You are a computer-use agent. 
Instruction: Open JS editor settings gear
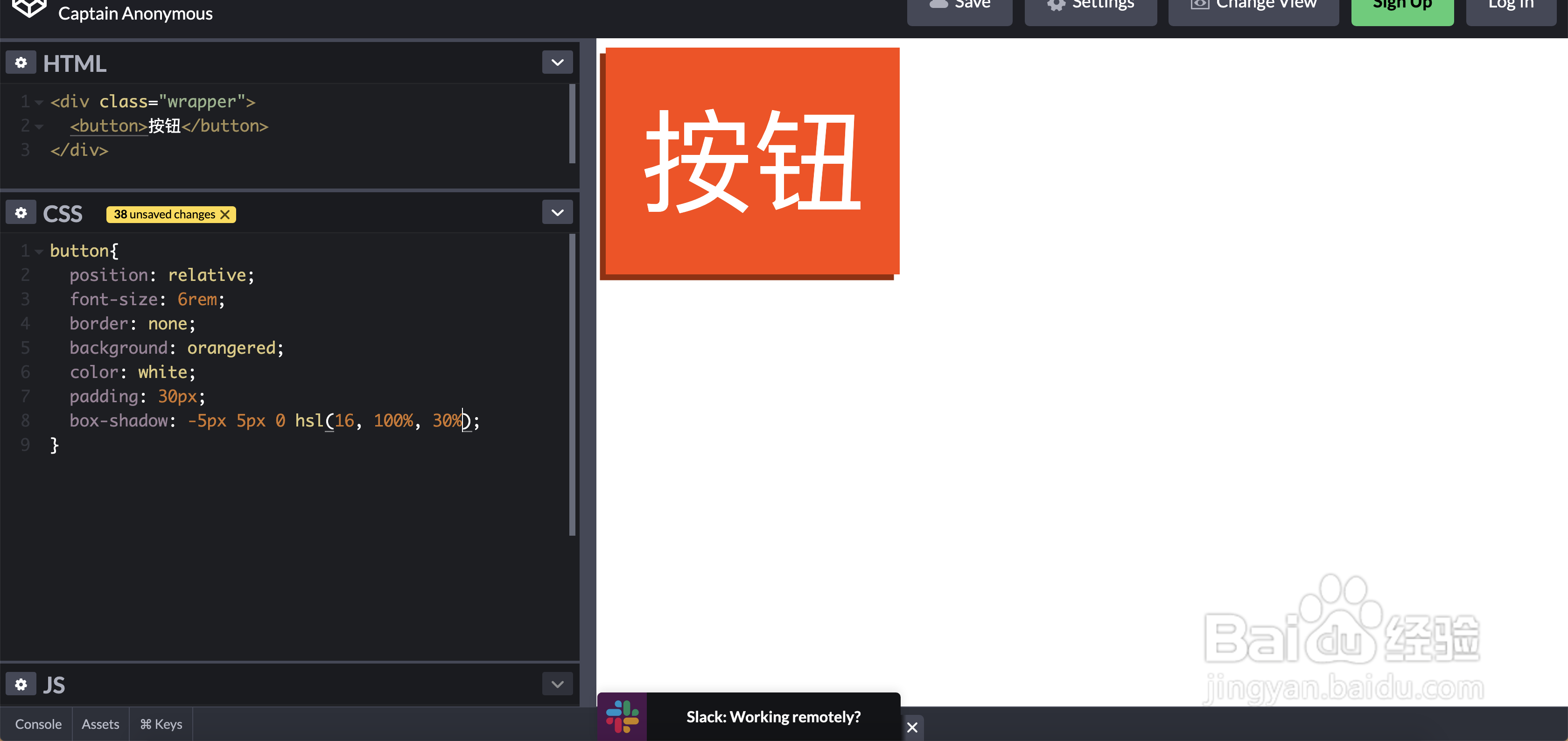pyautogui.click(x=21, y=685)
